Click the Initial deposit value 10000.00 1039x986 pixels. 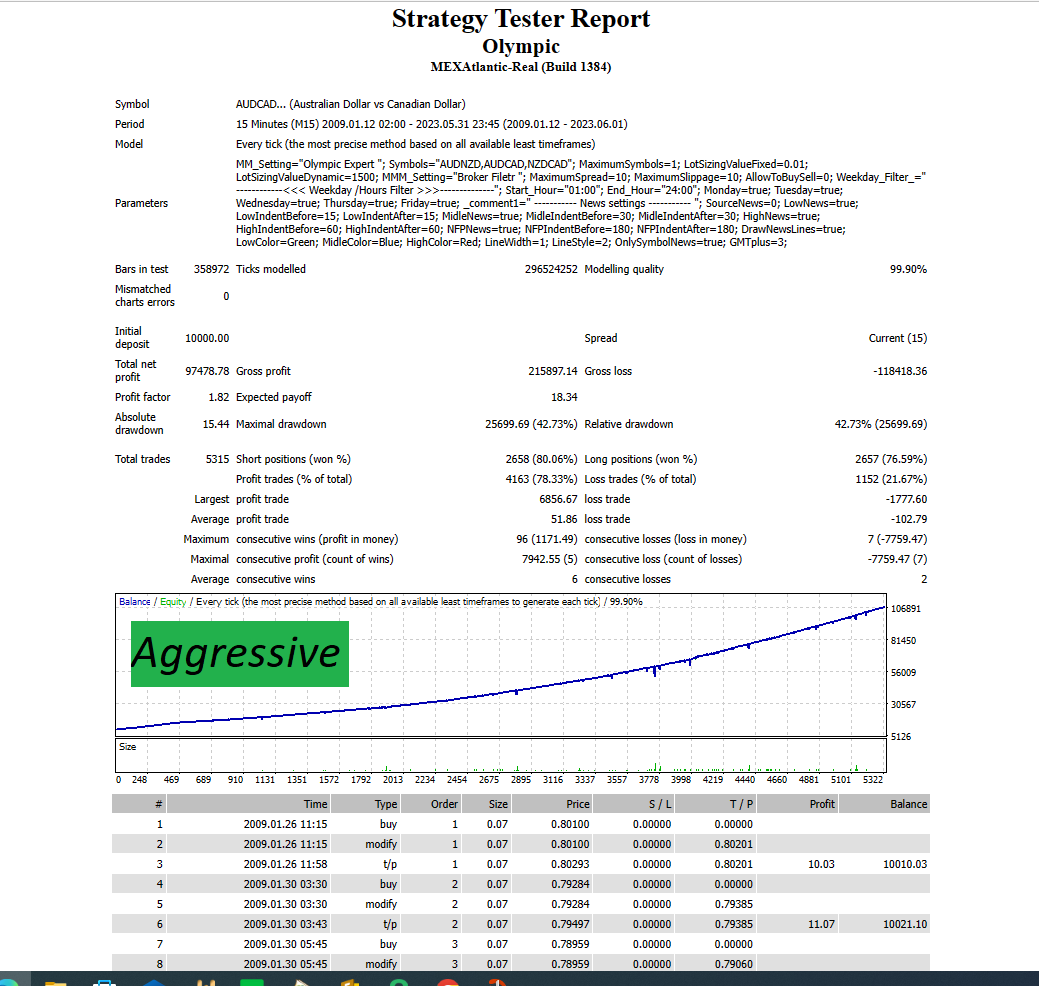207,338
